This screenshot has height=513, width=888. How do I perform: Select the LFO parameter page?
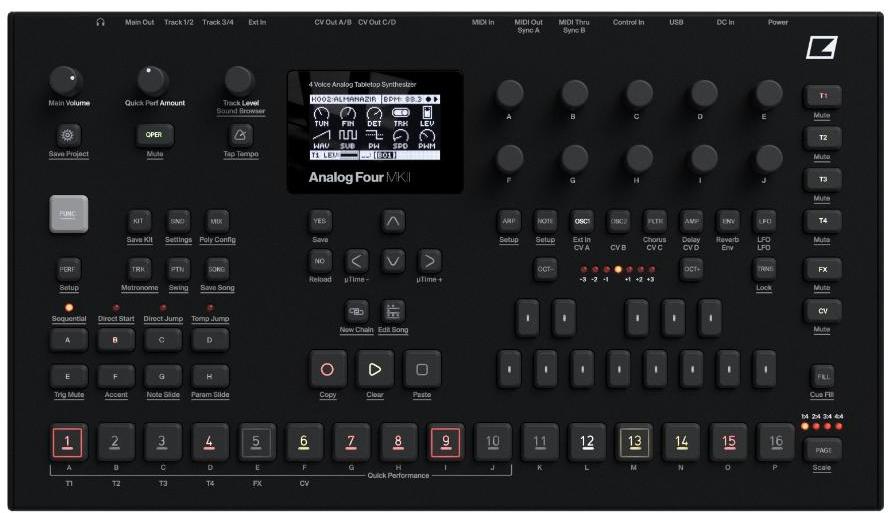[x=765, y=221]
